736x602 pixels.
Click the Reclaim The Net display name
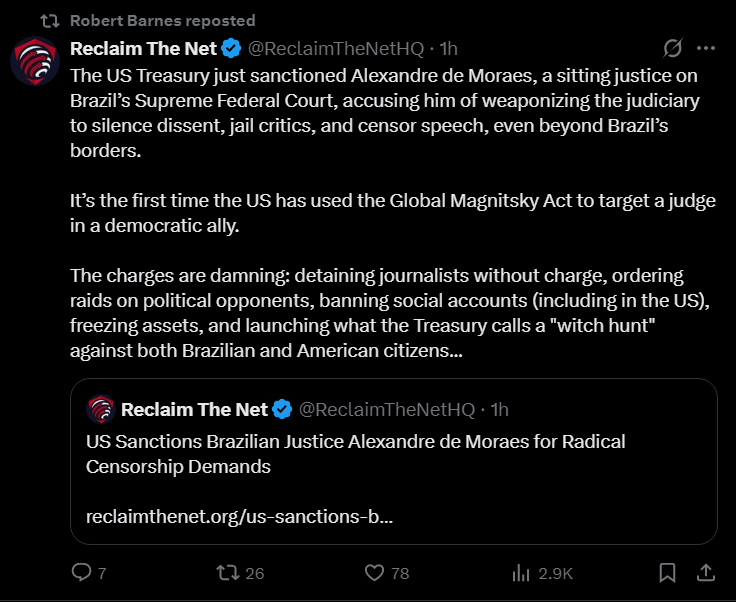(144, 48)
